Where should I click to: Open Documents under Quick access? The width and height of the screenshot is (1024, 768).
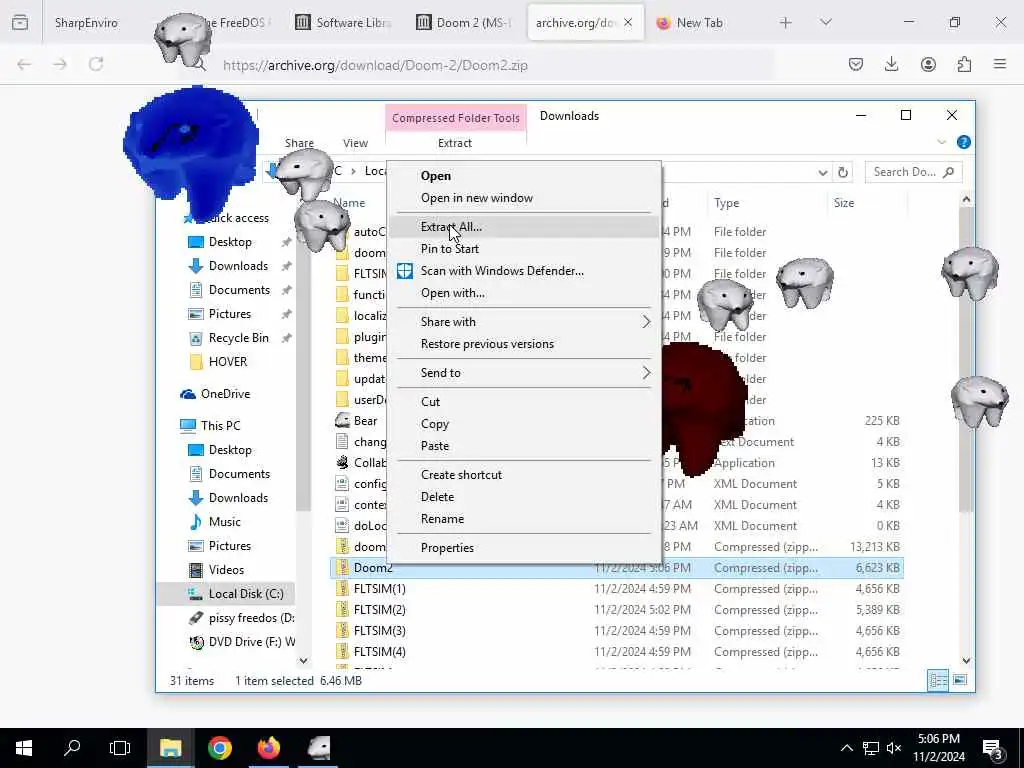[239, 290]
